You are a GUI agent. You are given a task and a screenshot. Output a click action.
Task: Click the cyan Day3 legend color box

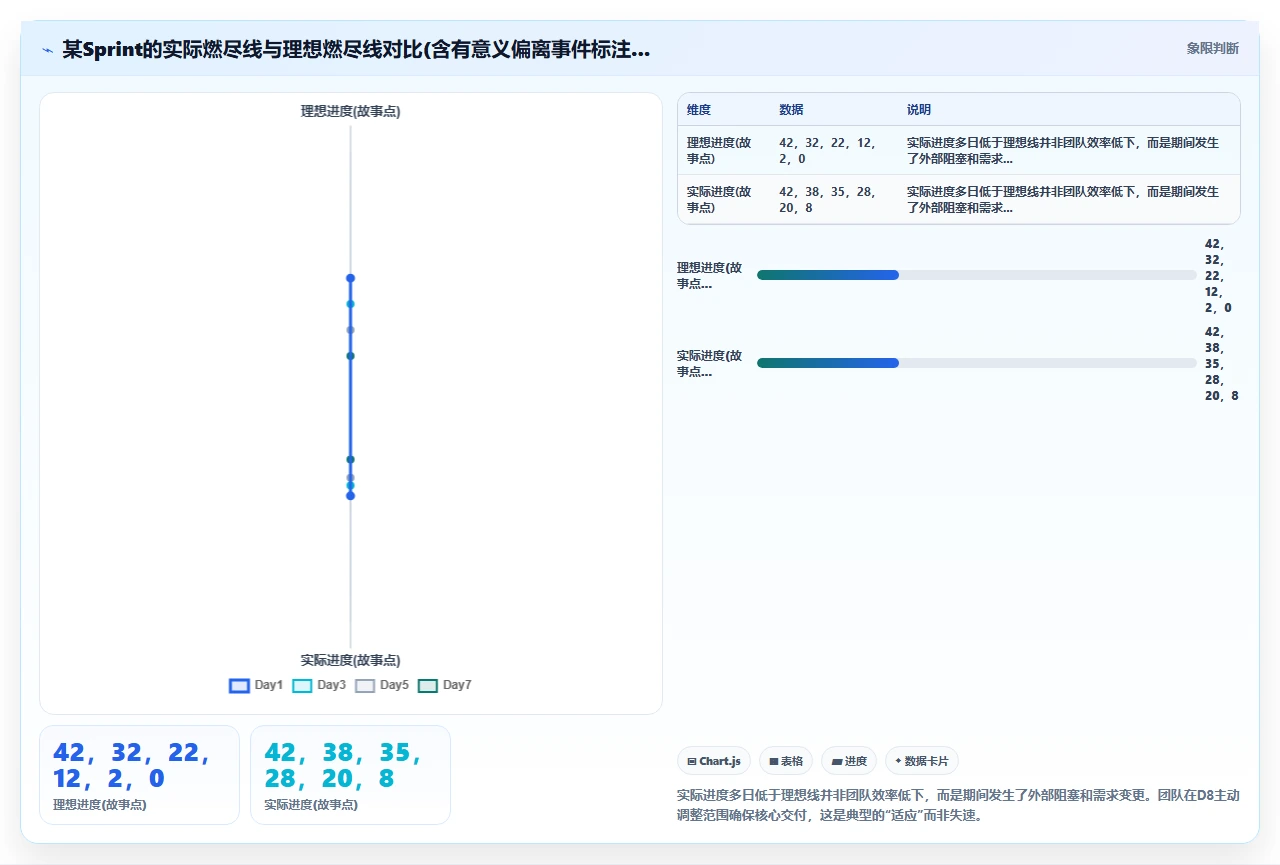(302, 685)
